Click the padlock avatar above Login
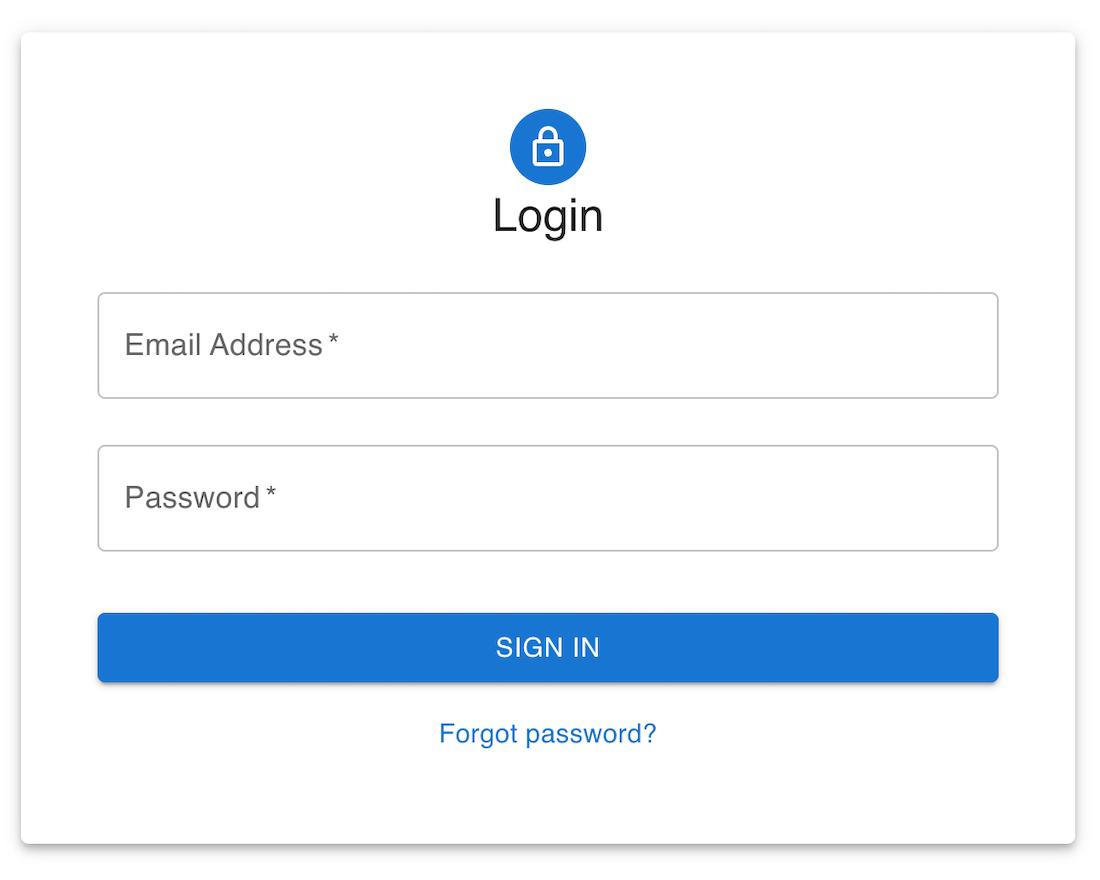Image resolution: width=1100 pixels, height=880 pixels. [548, 147]
